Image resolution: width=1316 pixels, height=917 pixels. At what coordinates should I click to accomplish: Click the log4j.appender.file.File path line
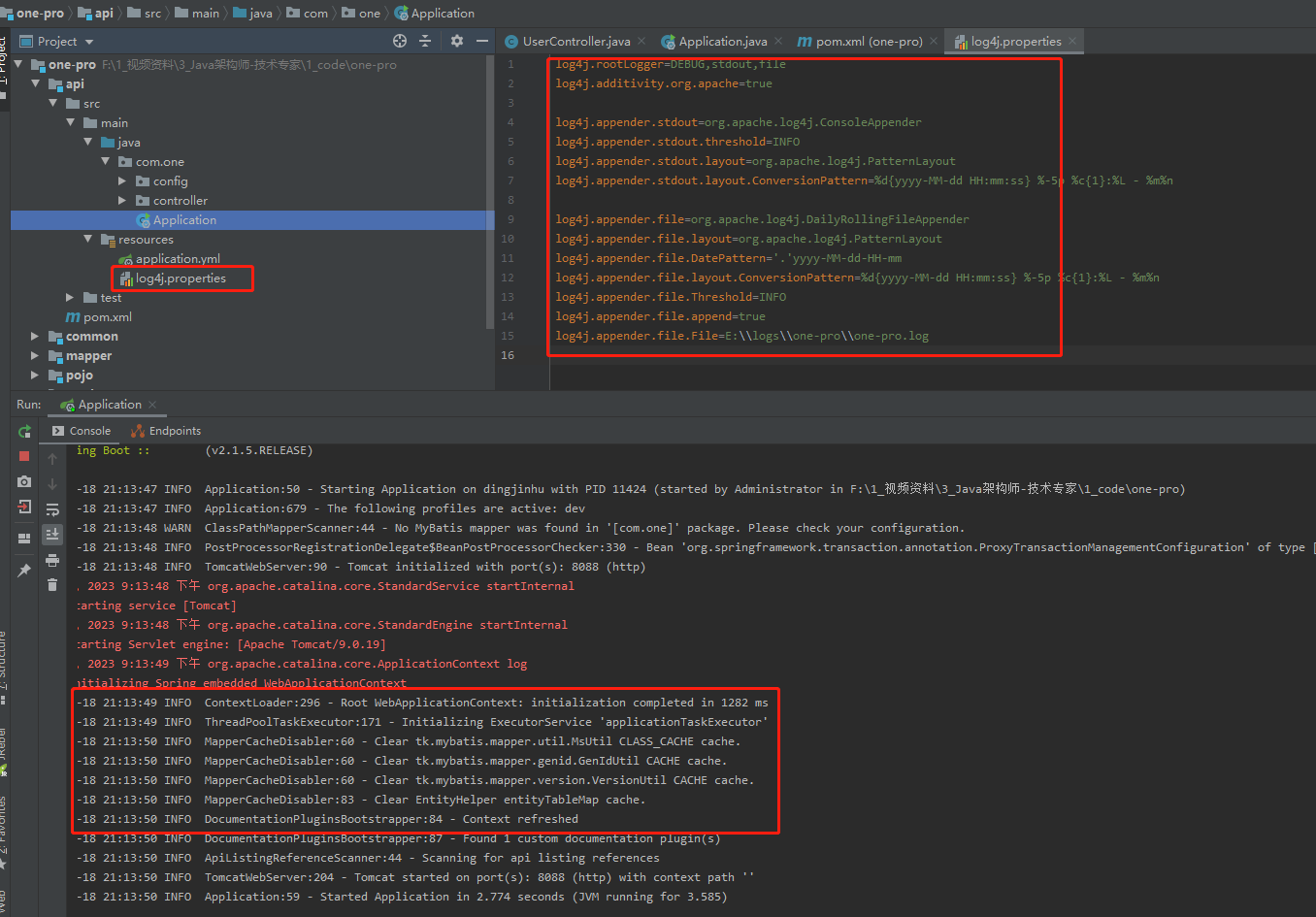pyautogui.click(x=741, y=336)
